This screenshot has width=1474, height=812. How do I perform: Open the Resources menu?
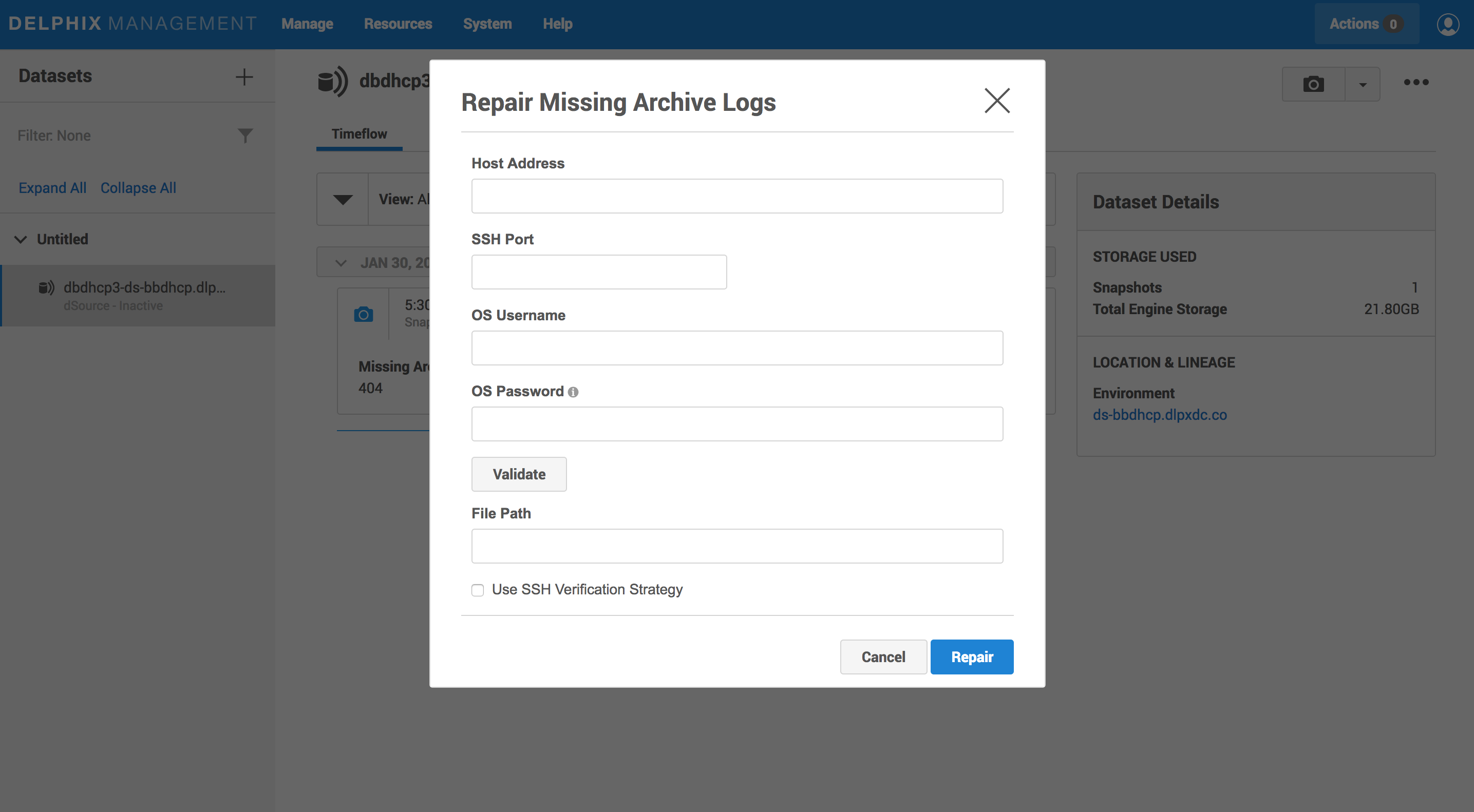[x=398, y=24]
